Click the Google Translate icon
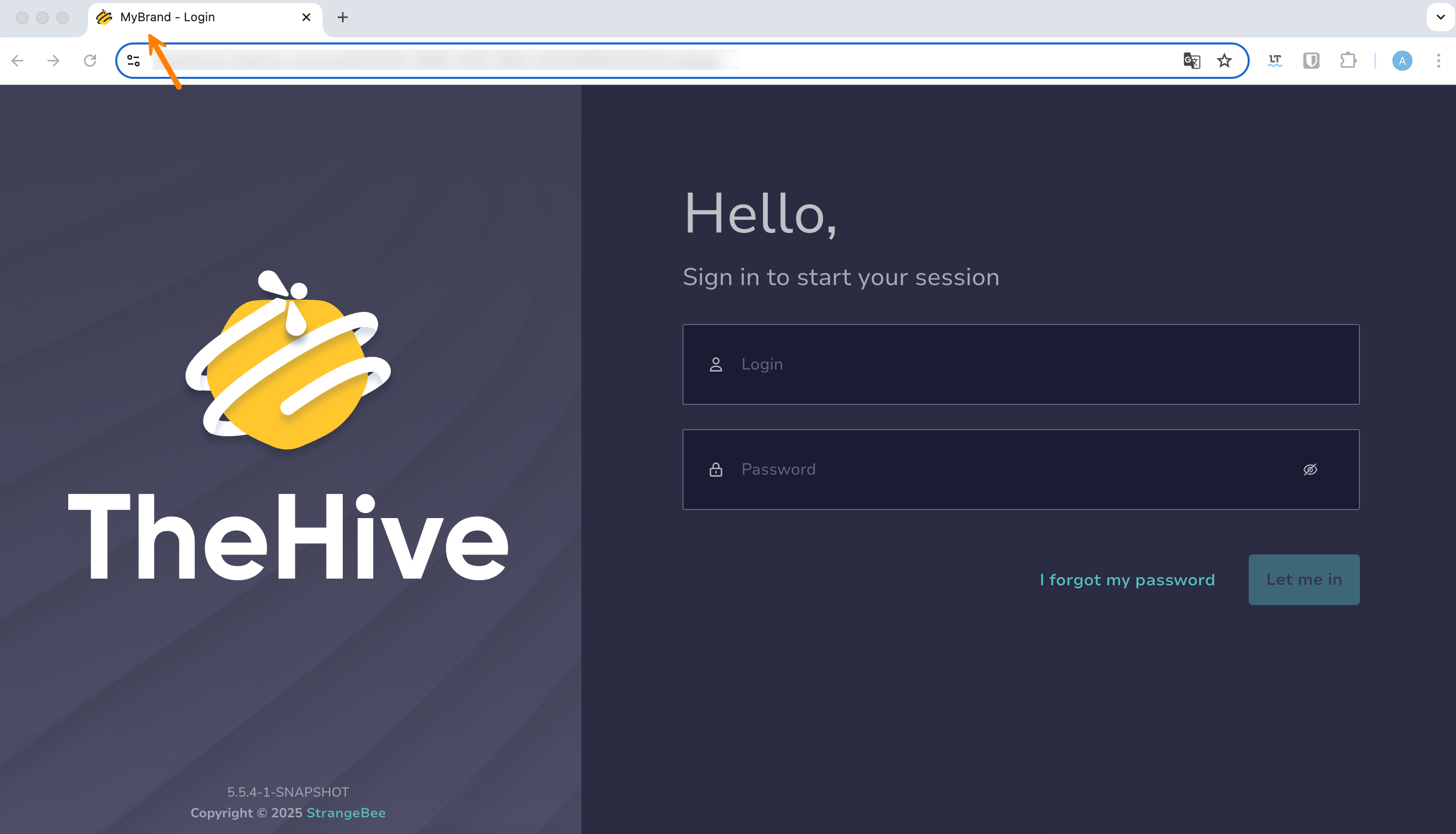Viewport: 1456px width, 834px height. [x=1192, y=61]
